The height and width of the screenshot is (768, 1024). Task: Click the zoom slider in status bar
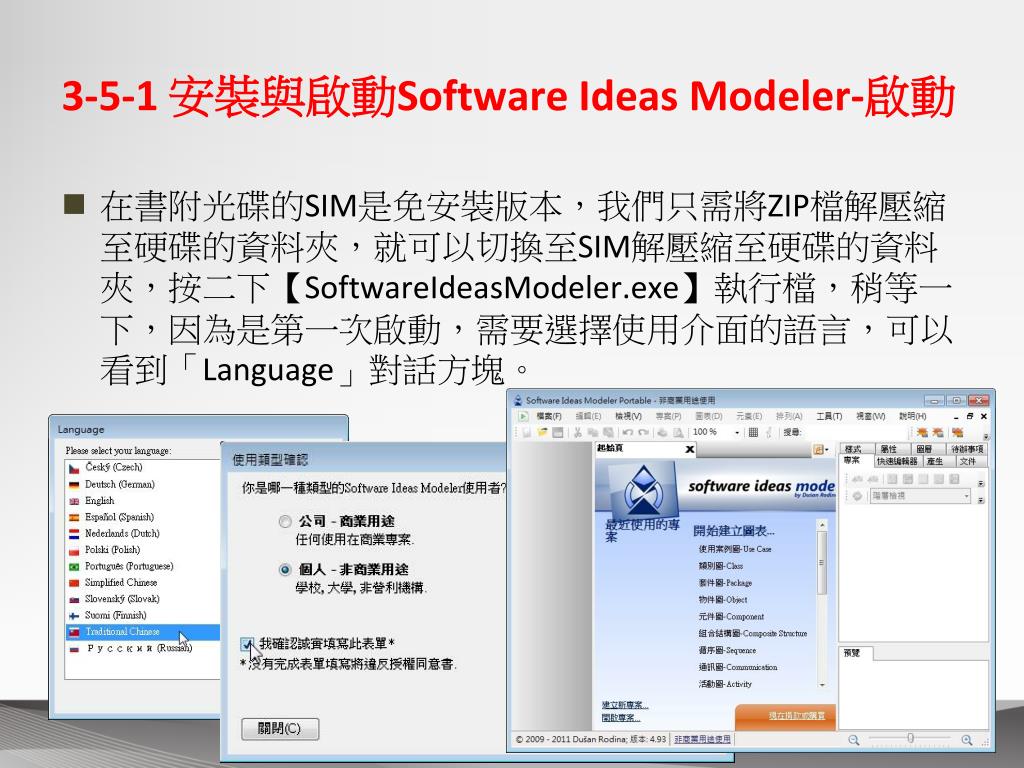(910, 739)
